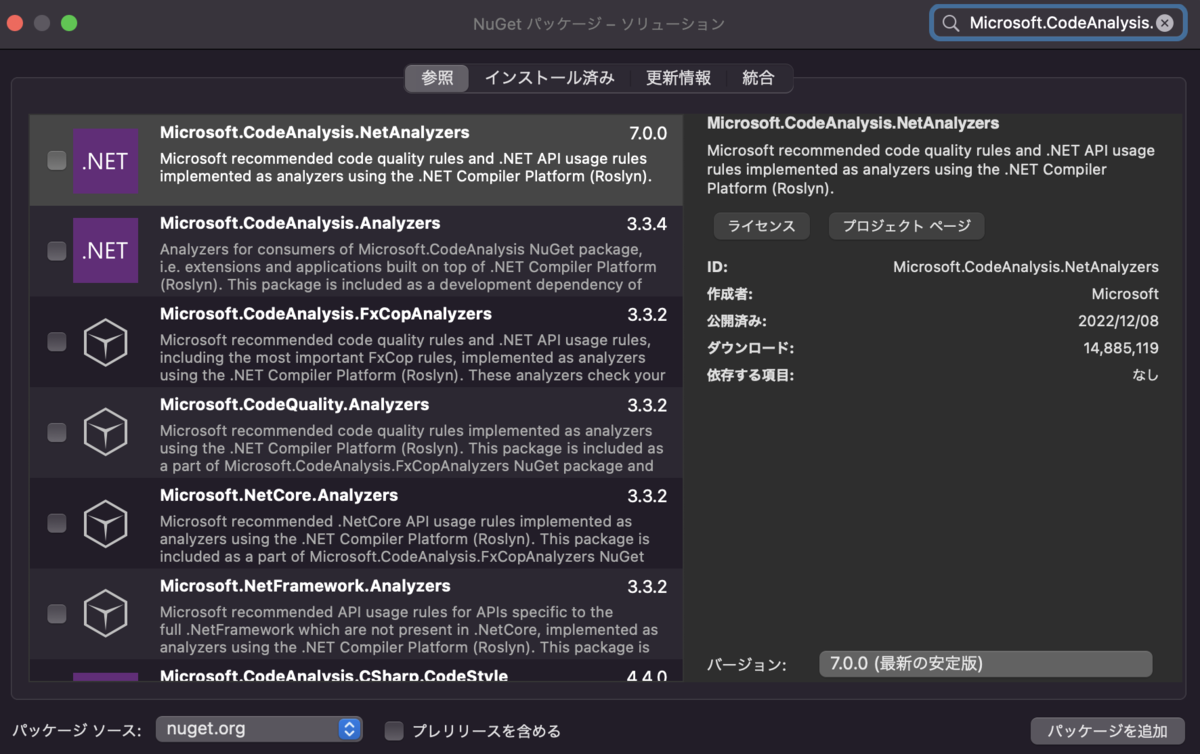Select the Microsoft.CodeQuality.Analyzers list title
Image resolution: width=1200 pixels, height=754 pixels.
point(294,404)
